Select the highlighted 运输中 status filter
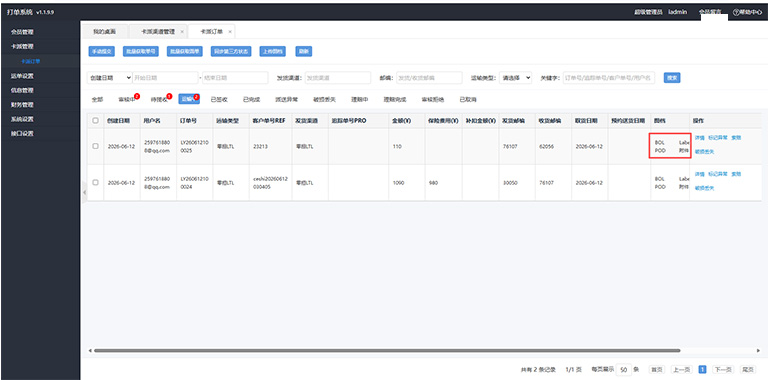The width and height of the screenshot is (770, 380). (x=188, y=99)
